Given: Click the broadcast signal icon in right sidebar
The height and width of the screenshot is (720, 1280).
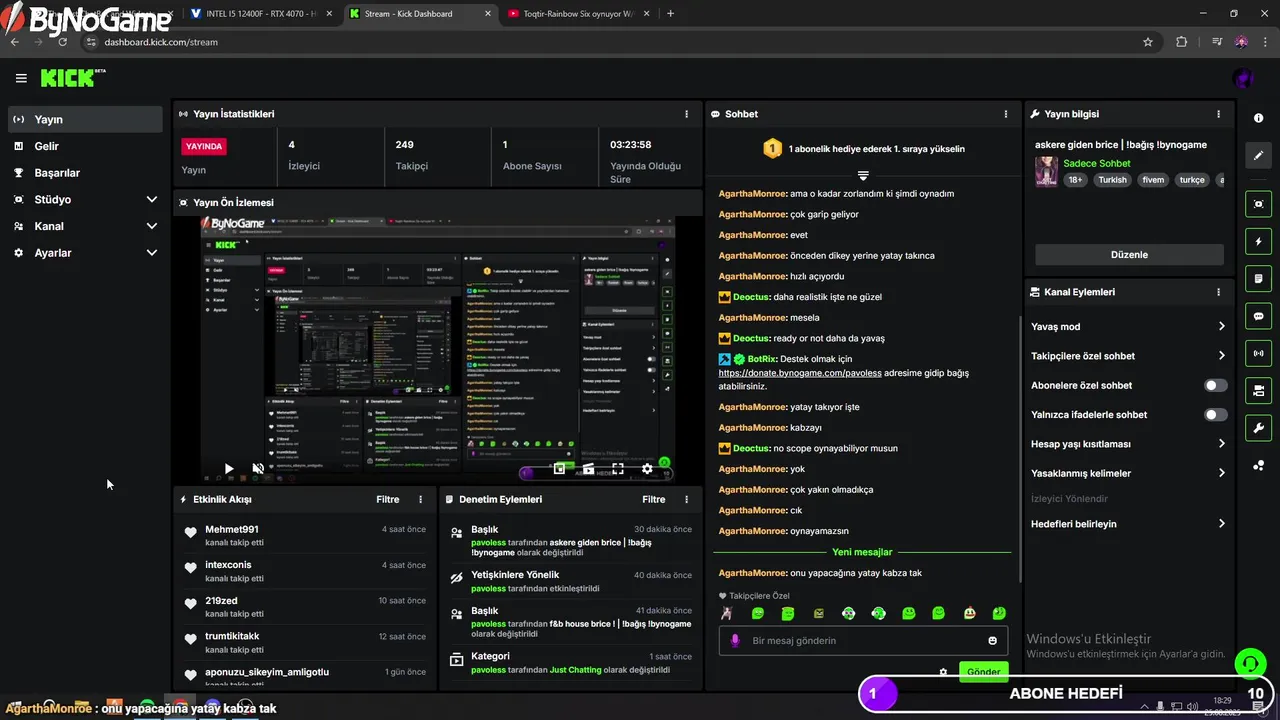Looking at the screenshot, I should [x=1258, y=353].
